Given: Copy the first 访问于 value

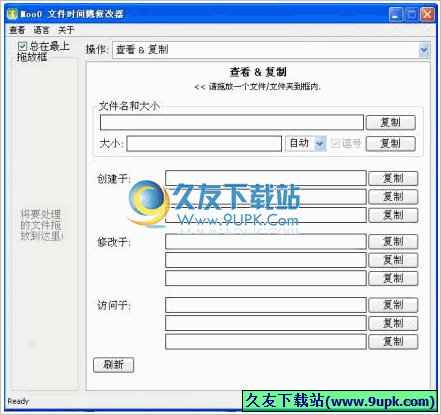Looking at the screenshot, I should pos(393,305).
